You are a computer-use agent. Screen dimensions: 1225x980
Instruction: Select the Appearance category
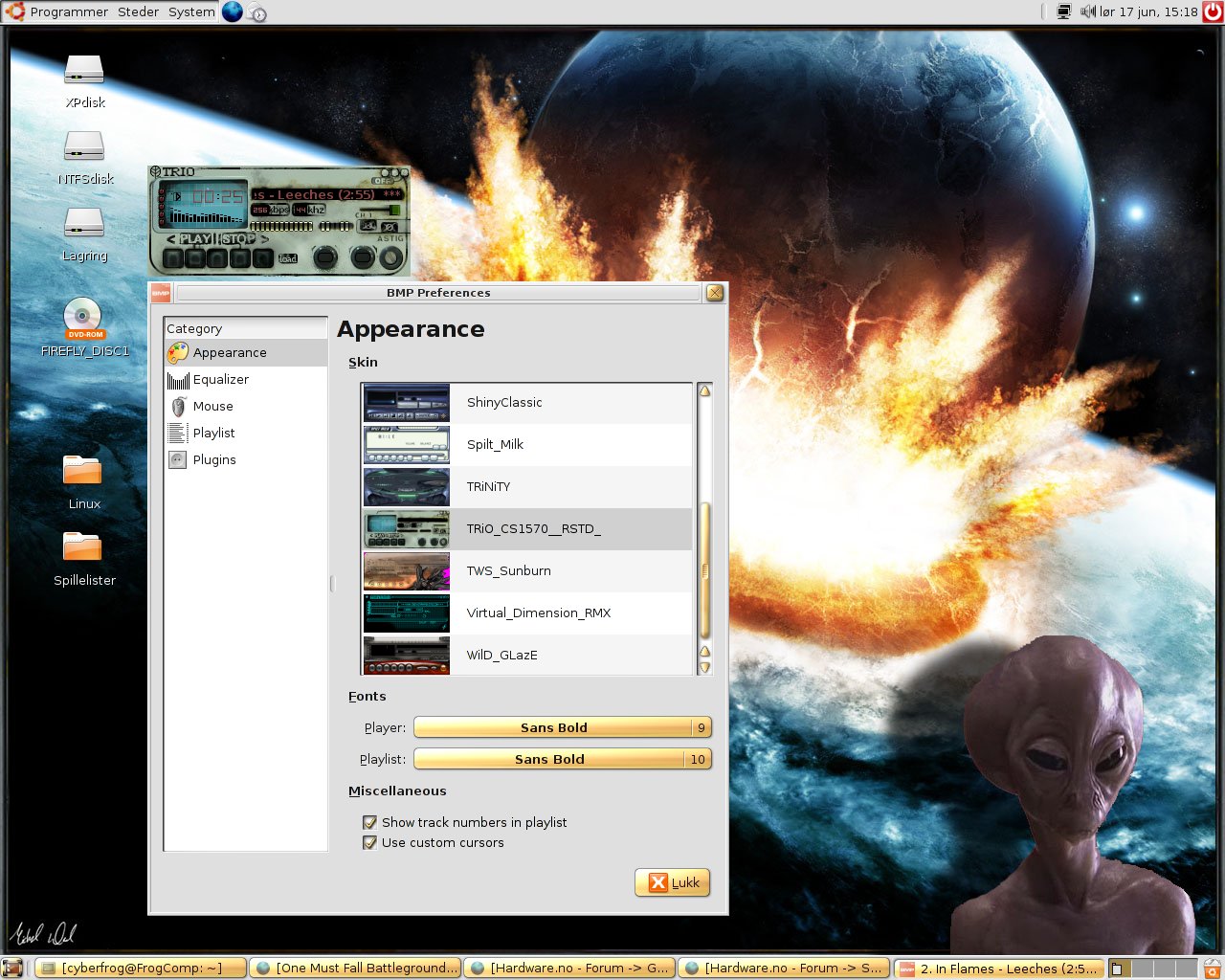(x=246, y=352)
